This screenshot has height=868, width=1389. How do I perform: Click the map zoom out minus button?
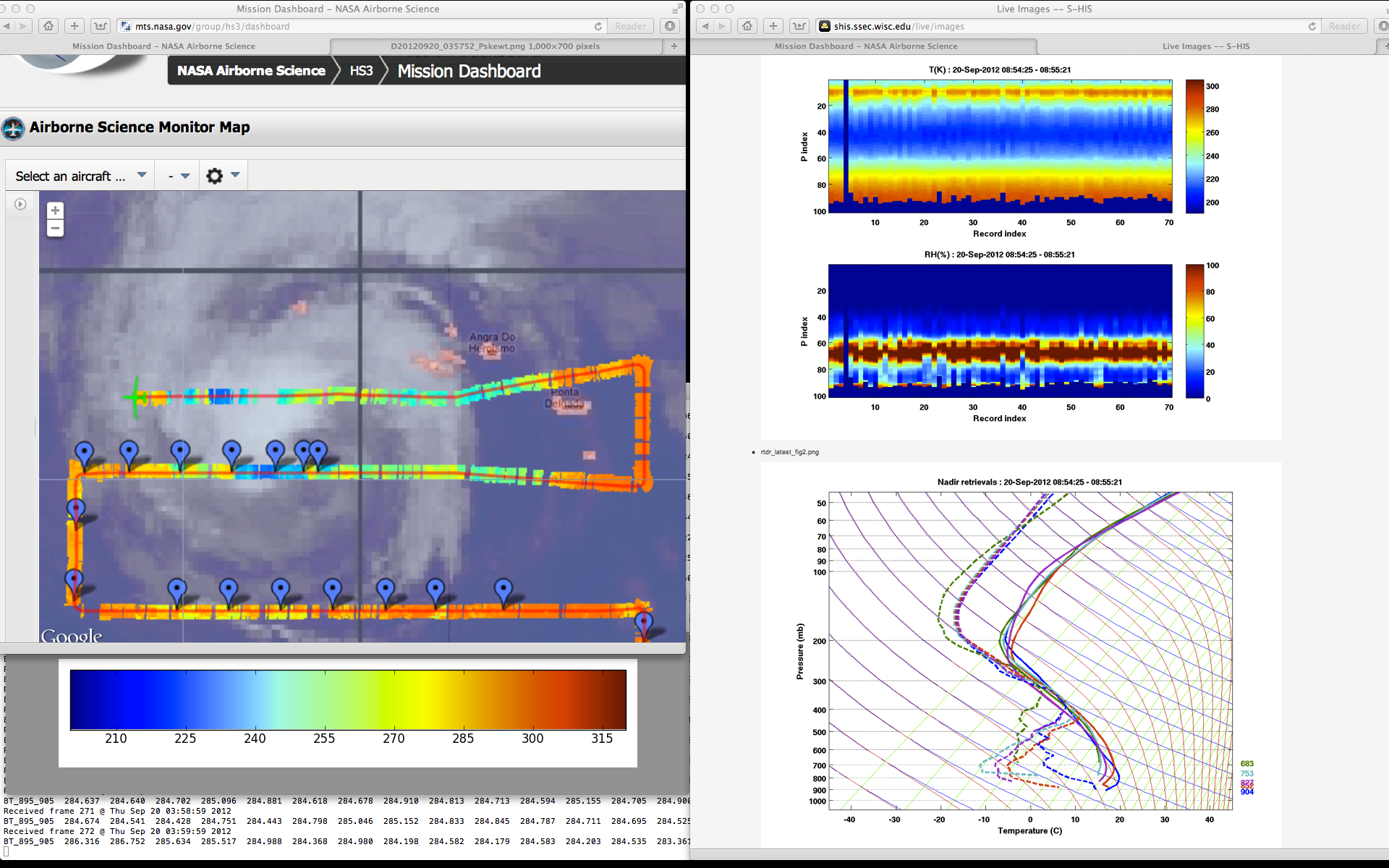coord(55,229)
